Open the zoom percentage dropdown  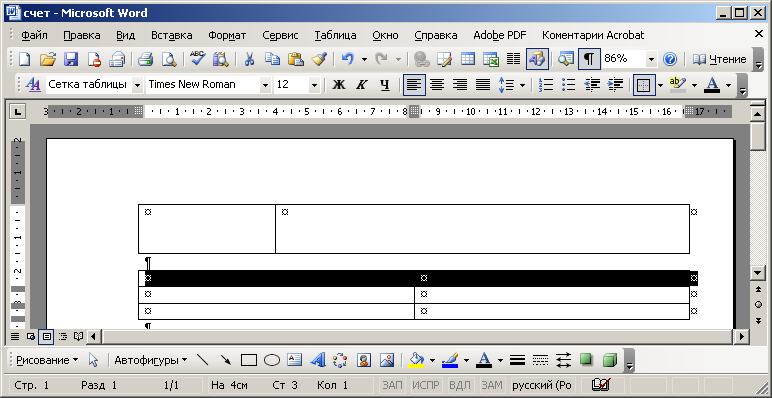pos(651,59)
